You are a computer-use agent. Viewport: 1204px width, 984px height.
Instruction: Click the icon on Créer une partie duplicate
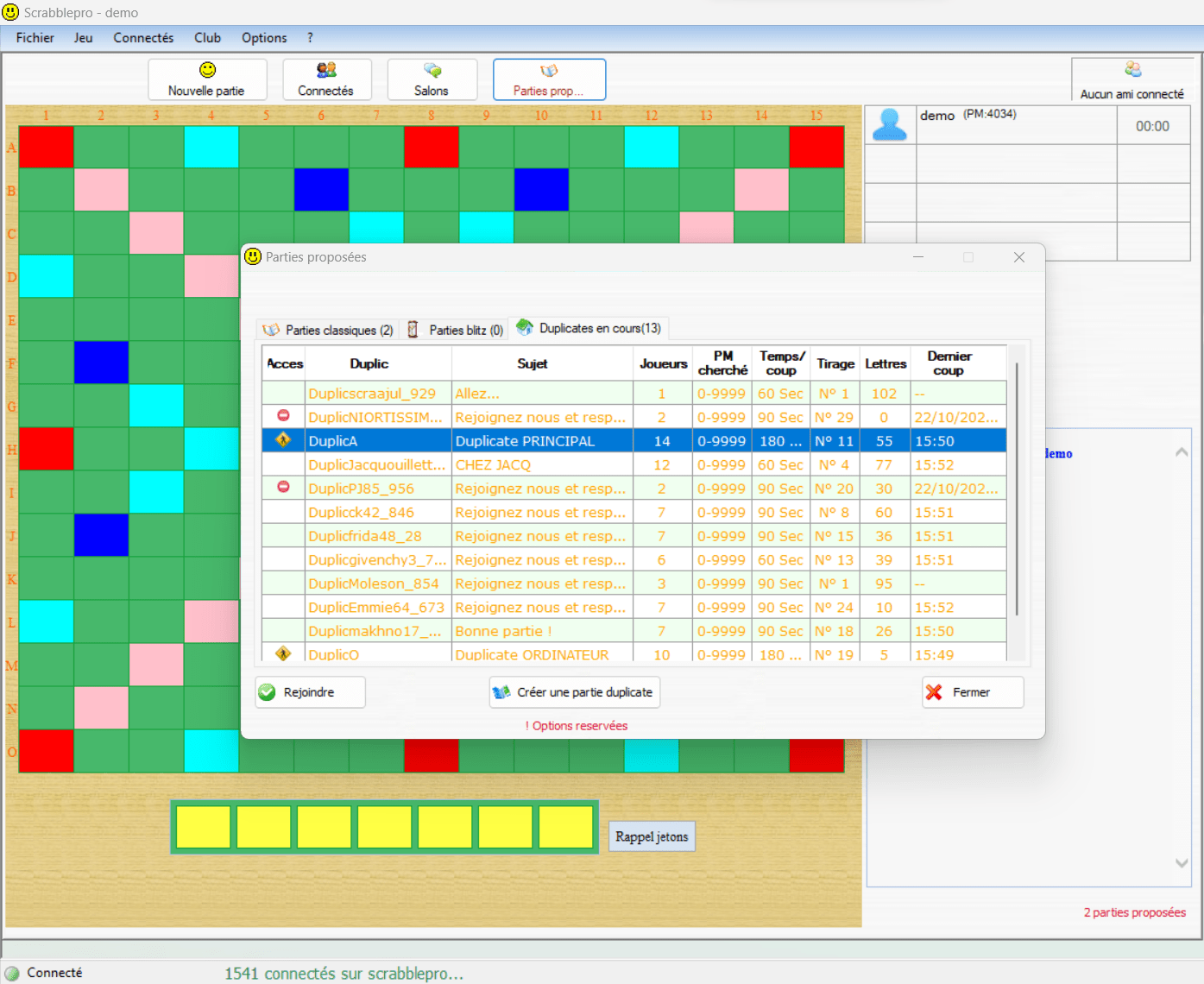point(501,692)
